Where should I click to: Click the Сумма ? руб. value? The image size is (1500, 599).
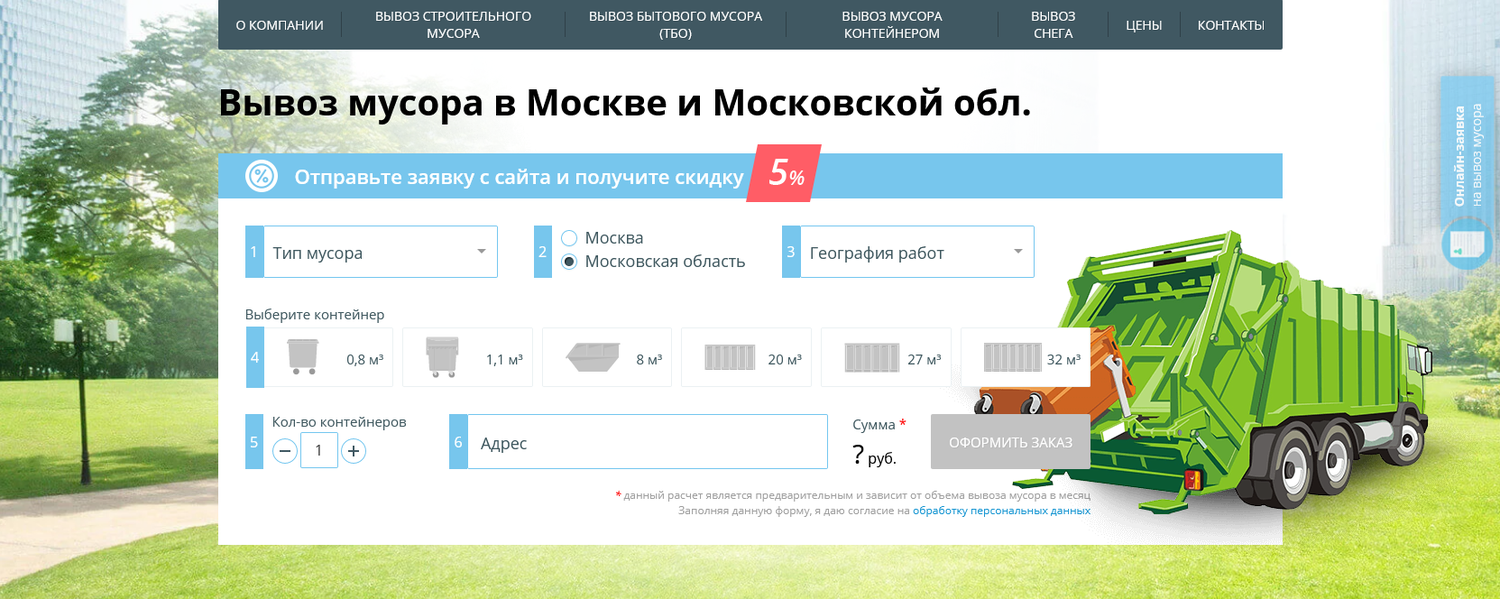tap(875, 456)
